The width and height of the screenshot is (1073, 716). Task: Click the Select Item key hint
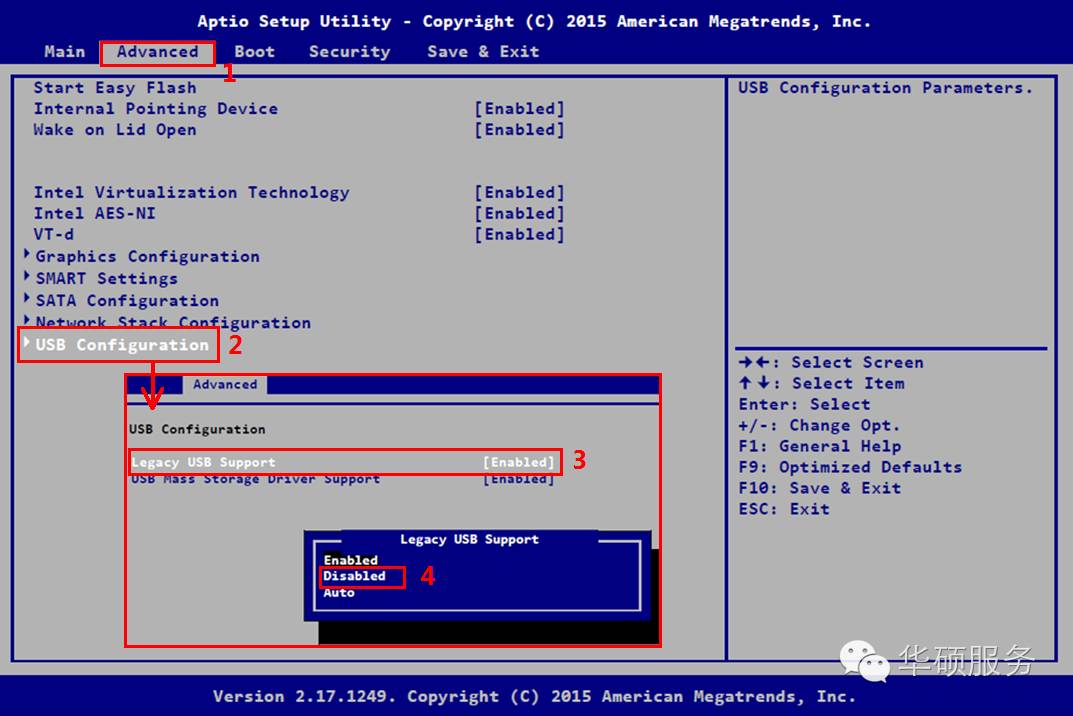coord(822,383)
